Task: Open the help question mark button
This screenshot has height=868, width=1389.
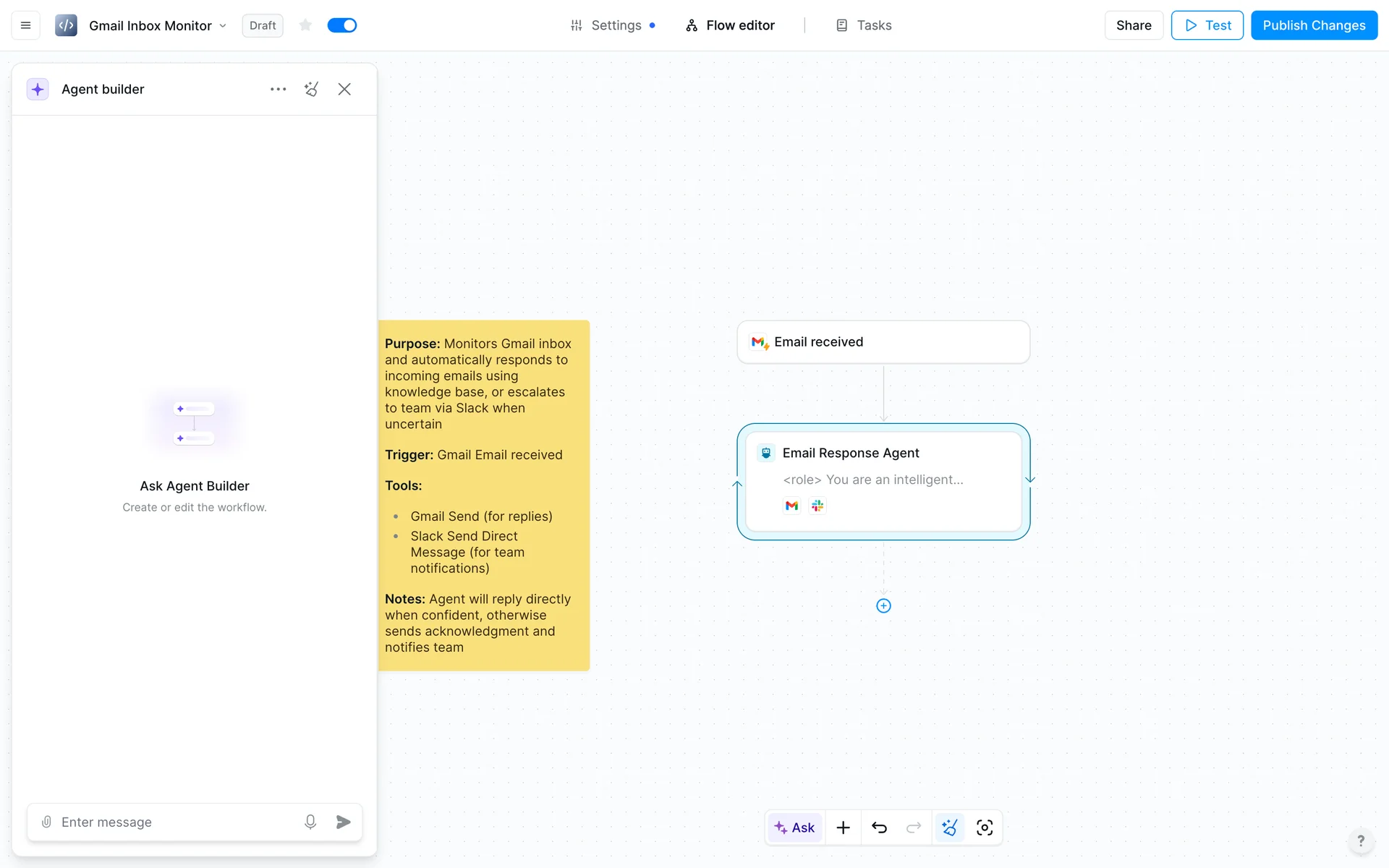Action: coord(1360,841)
